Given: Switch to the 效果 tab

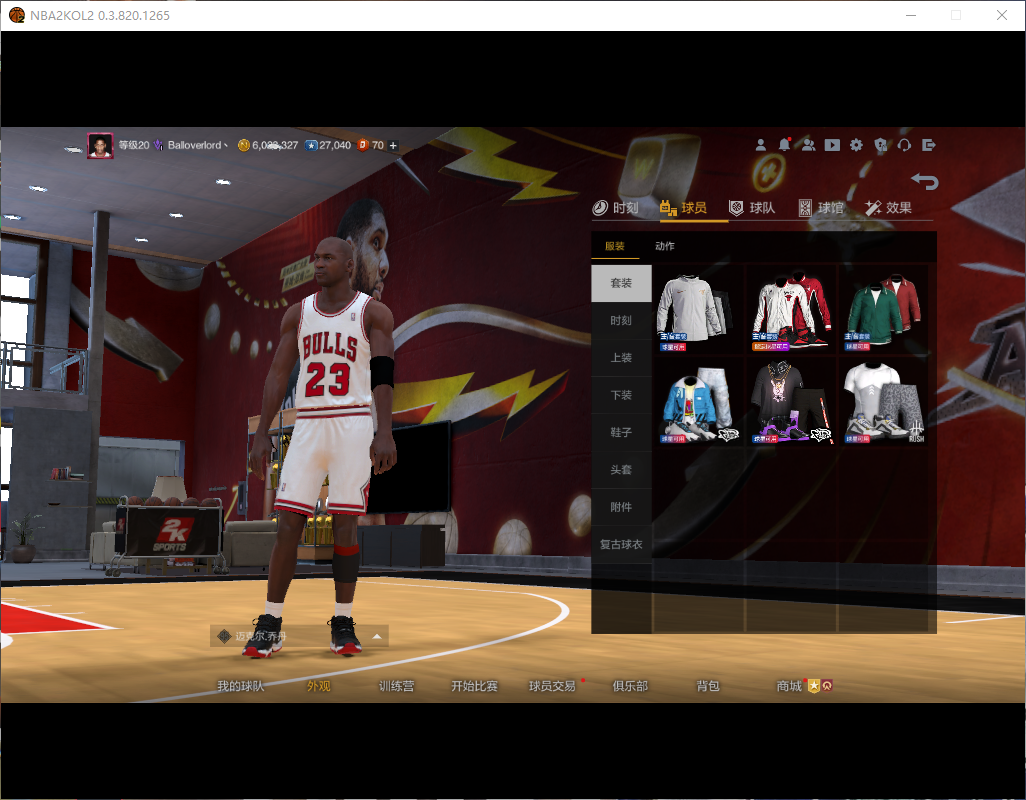Looking at the screenshot, I should (888, 208).
